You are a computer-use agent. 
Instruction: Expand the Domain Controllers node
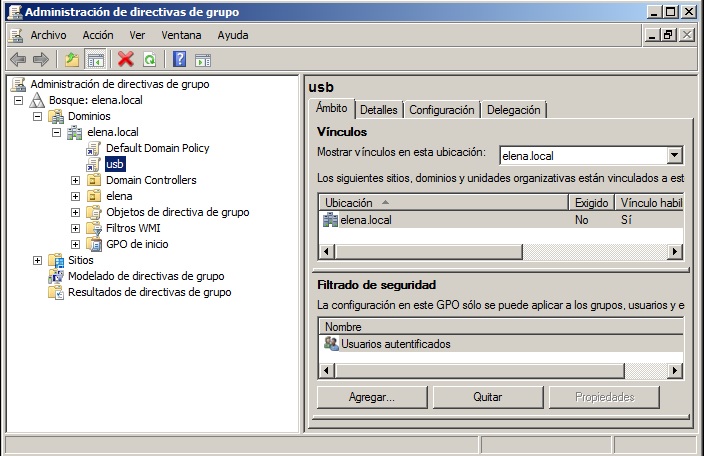[x=76, y=180]
